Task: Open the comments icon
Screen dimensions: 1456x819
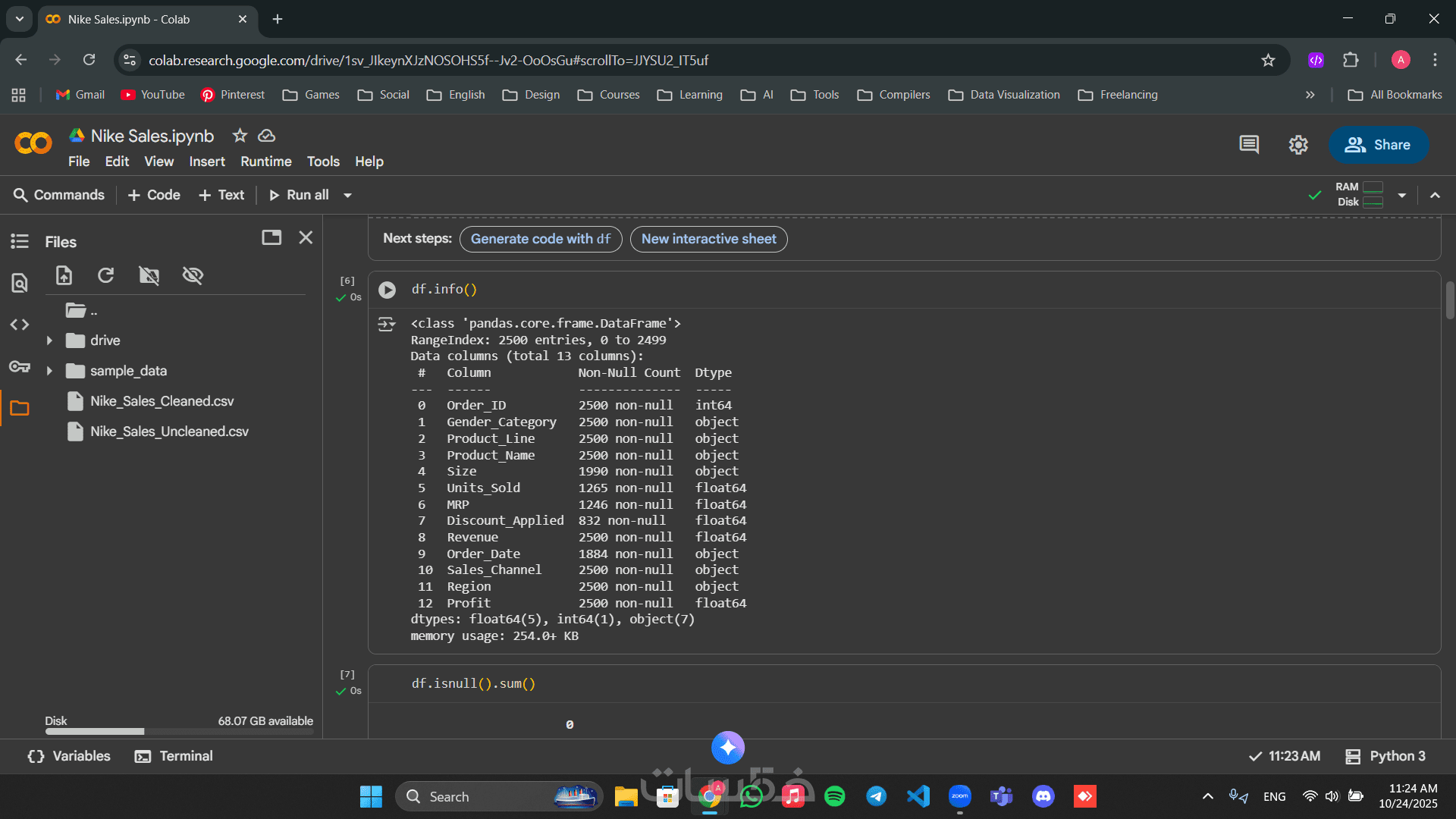Action: click(1249, 145)
